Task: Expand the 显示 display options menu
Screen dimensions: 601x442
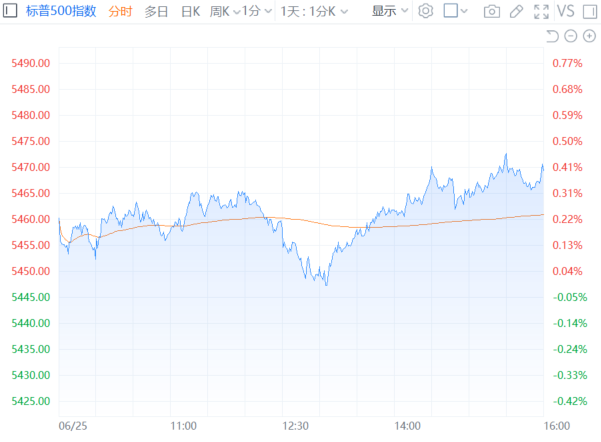Action: [390, 11]
